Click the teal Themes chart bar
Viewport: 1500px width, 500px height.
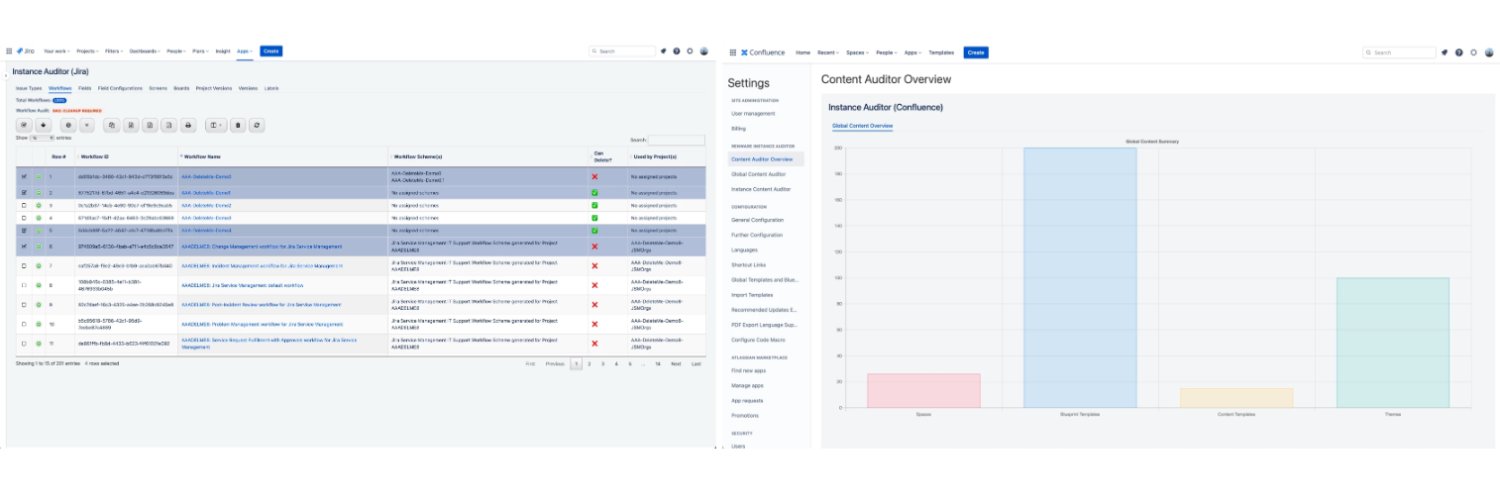[1392, 343]
